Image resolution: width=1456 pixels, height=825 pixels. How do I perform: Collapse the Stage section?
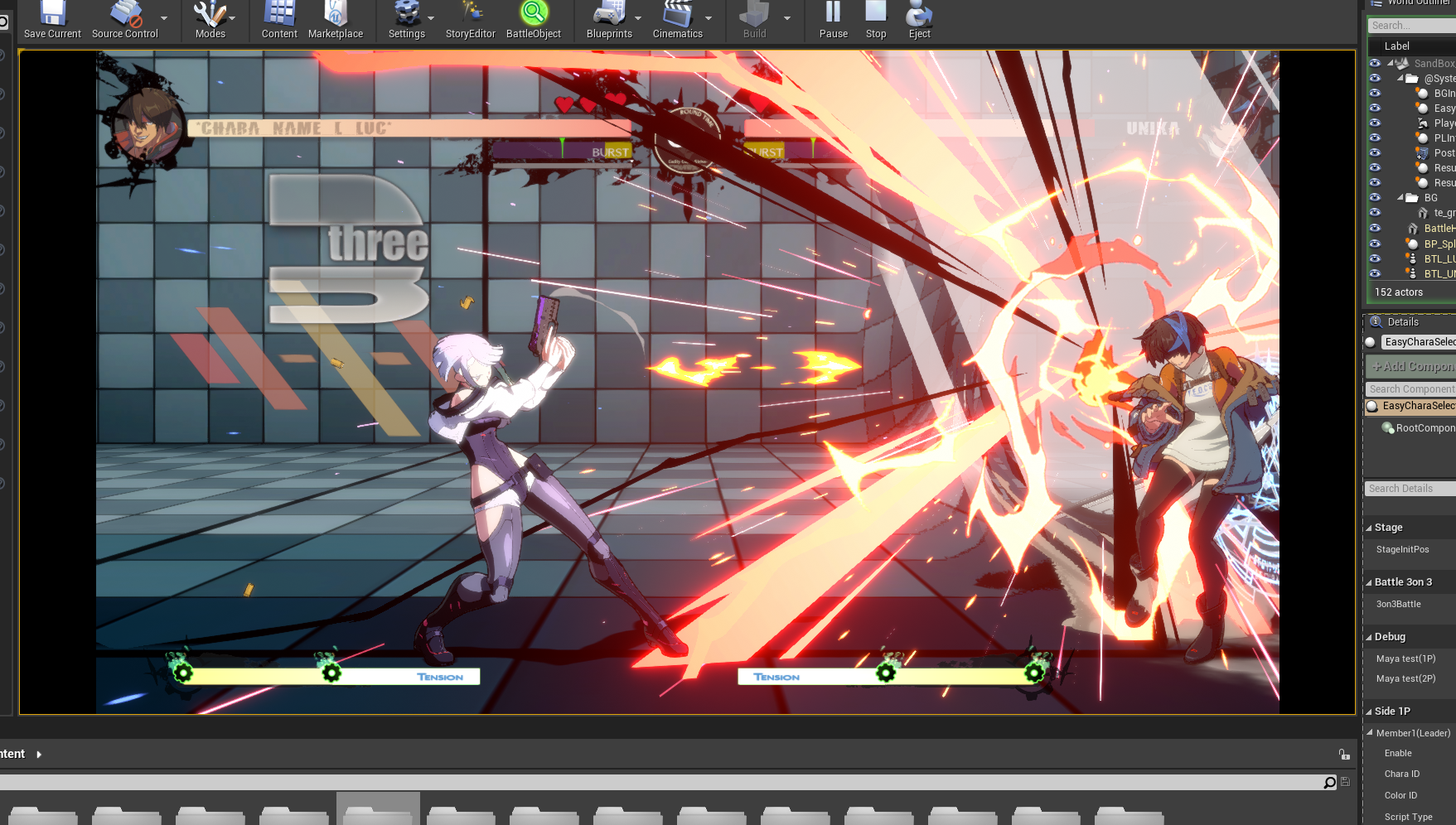(1369, 528)
